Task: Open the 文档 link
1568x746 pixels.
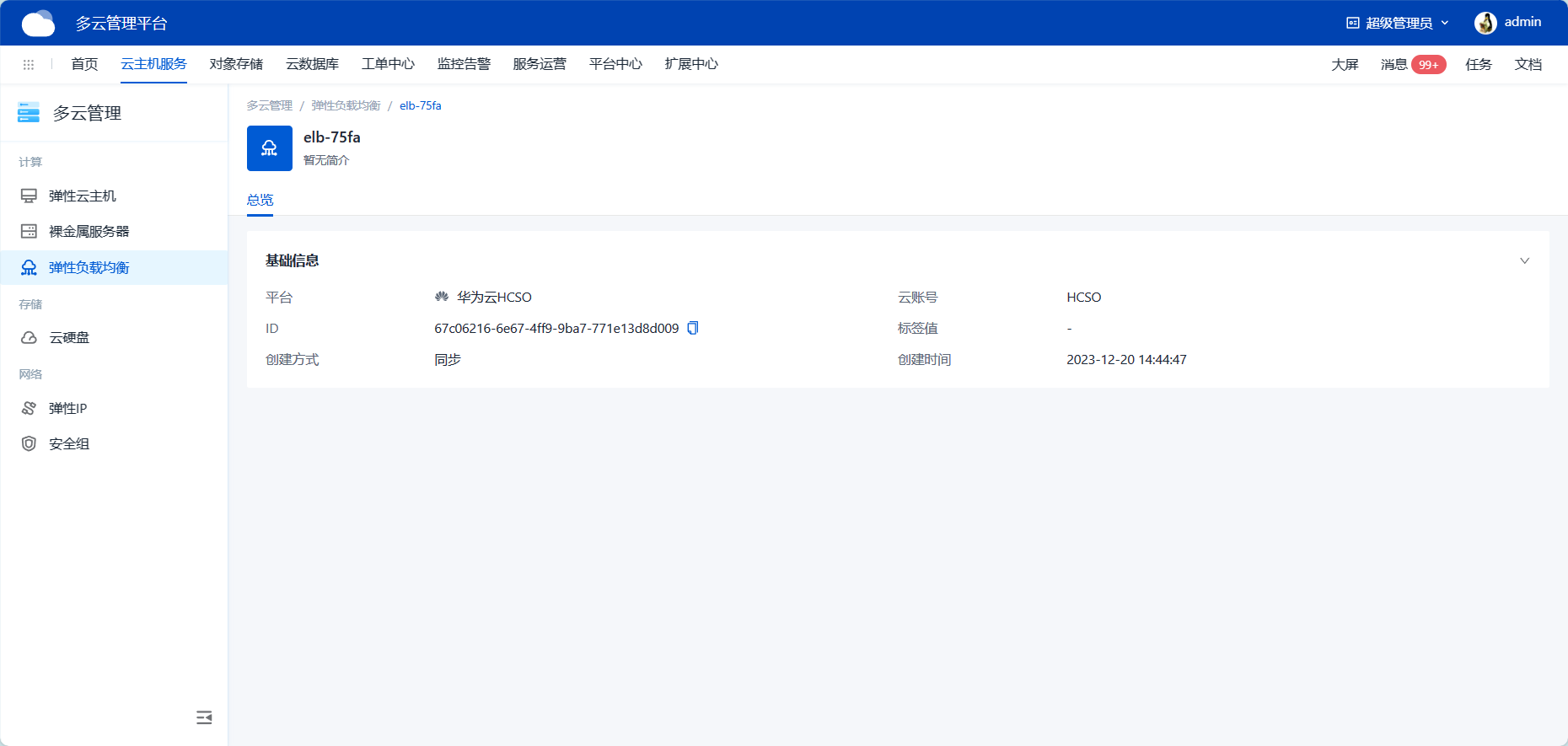Action: point(1528,65)
